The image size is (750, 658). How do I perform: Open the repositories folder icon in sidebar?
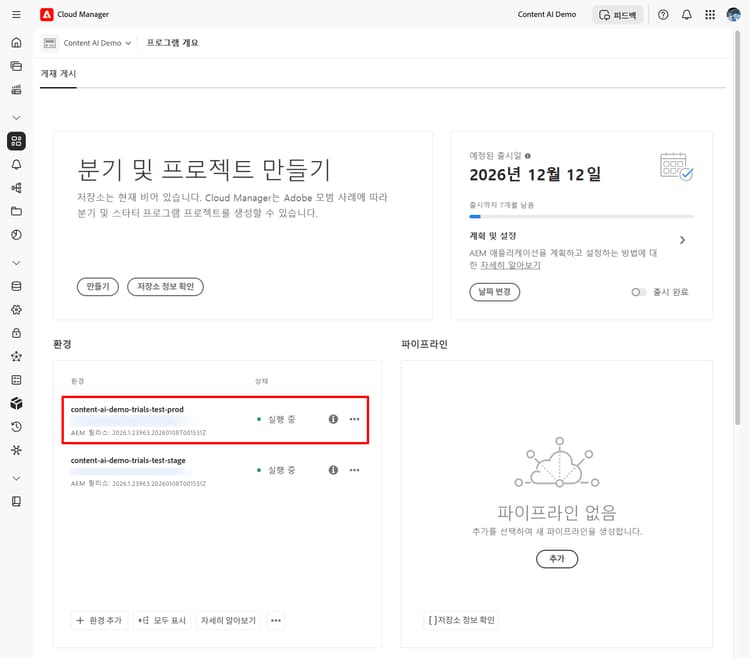(x=16, y=211)
